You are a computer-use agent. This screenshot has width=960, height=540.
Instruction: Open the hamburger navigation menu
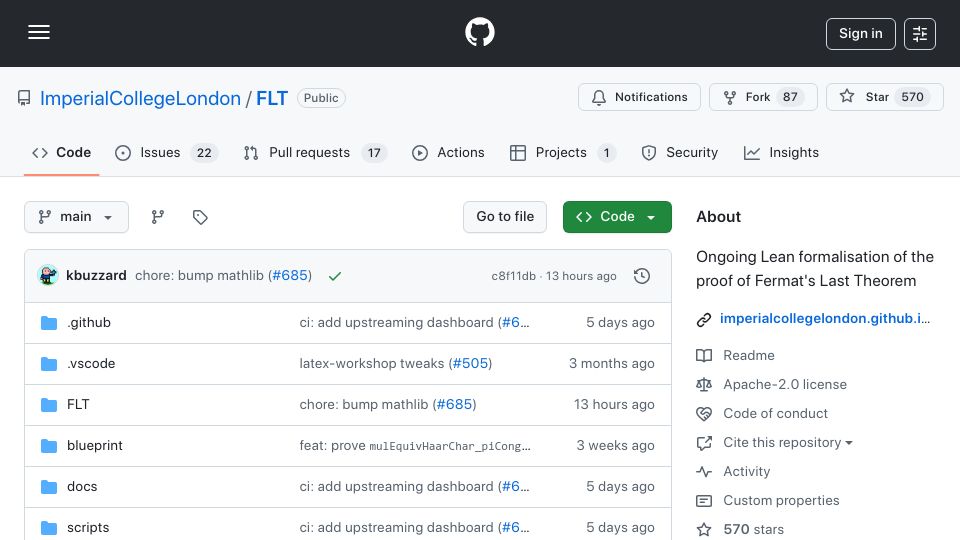(39, 32)
